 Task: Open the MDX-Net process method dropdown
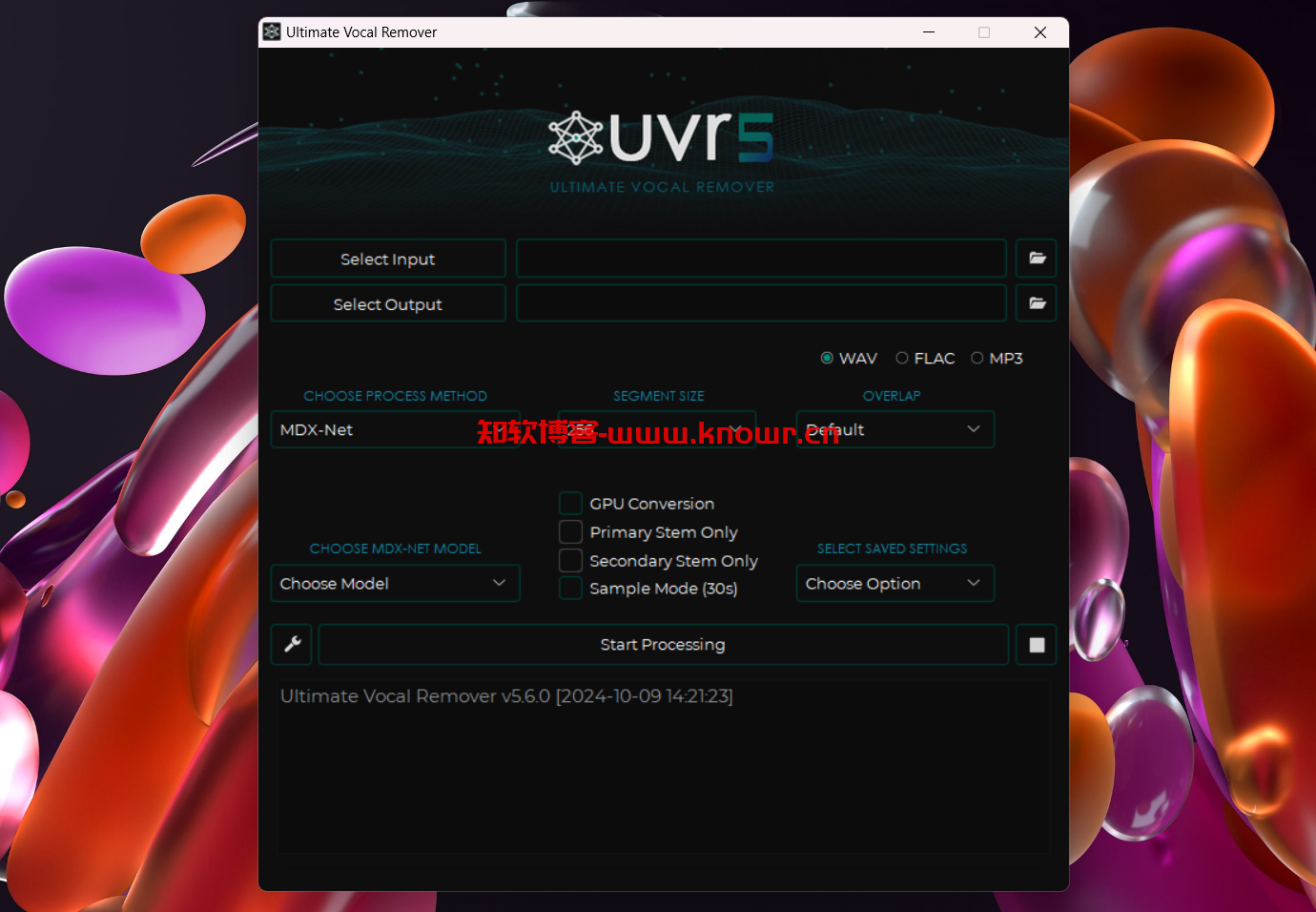395,429
